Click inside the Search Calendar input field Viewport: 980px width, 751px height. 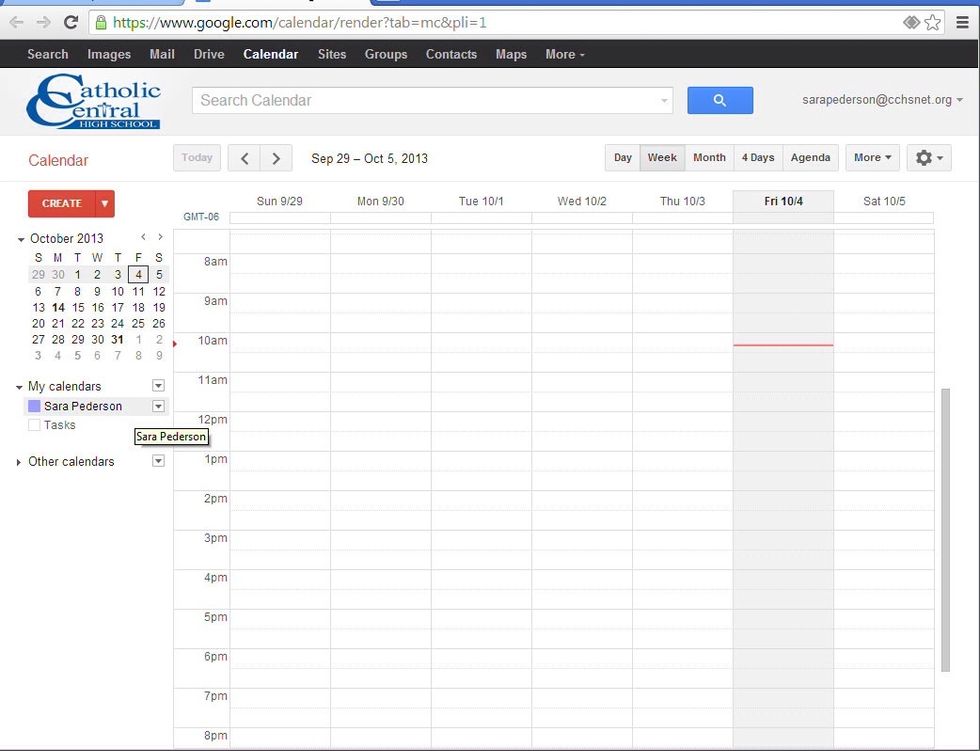coord(420,100)
